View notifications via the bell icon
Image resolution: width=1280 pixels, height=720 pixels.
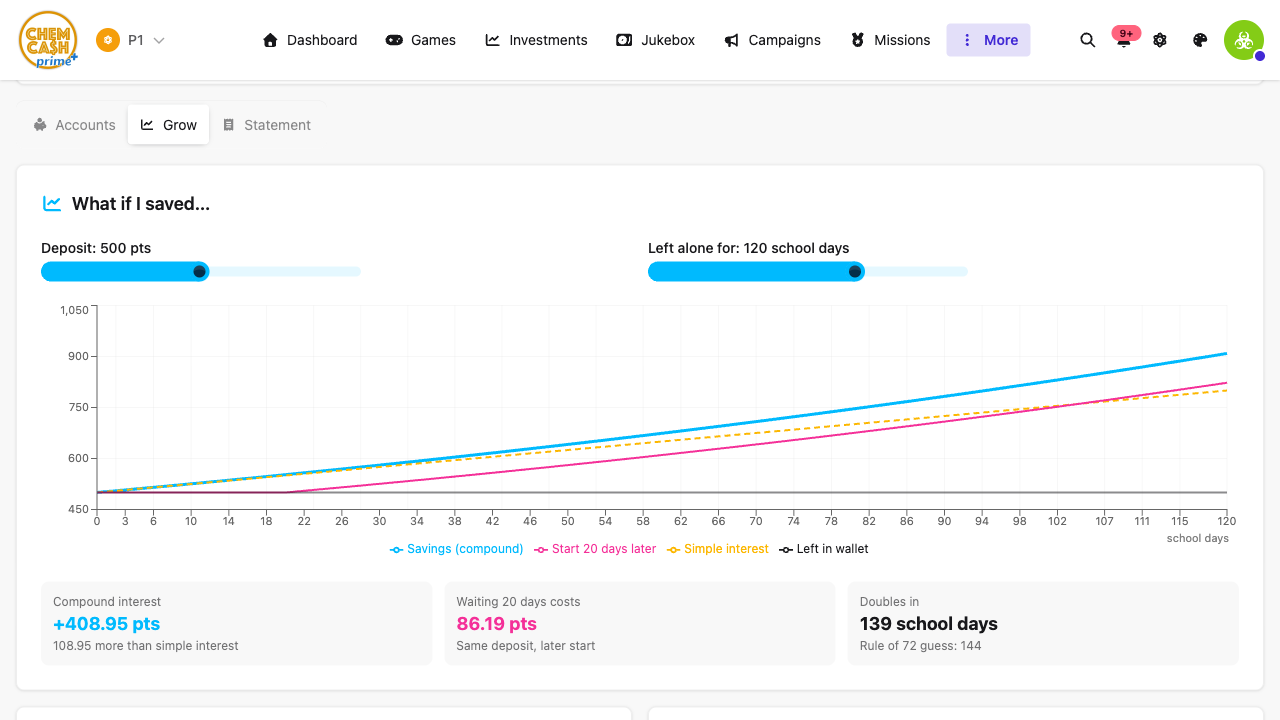click(1124, 40)
